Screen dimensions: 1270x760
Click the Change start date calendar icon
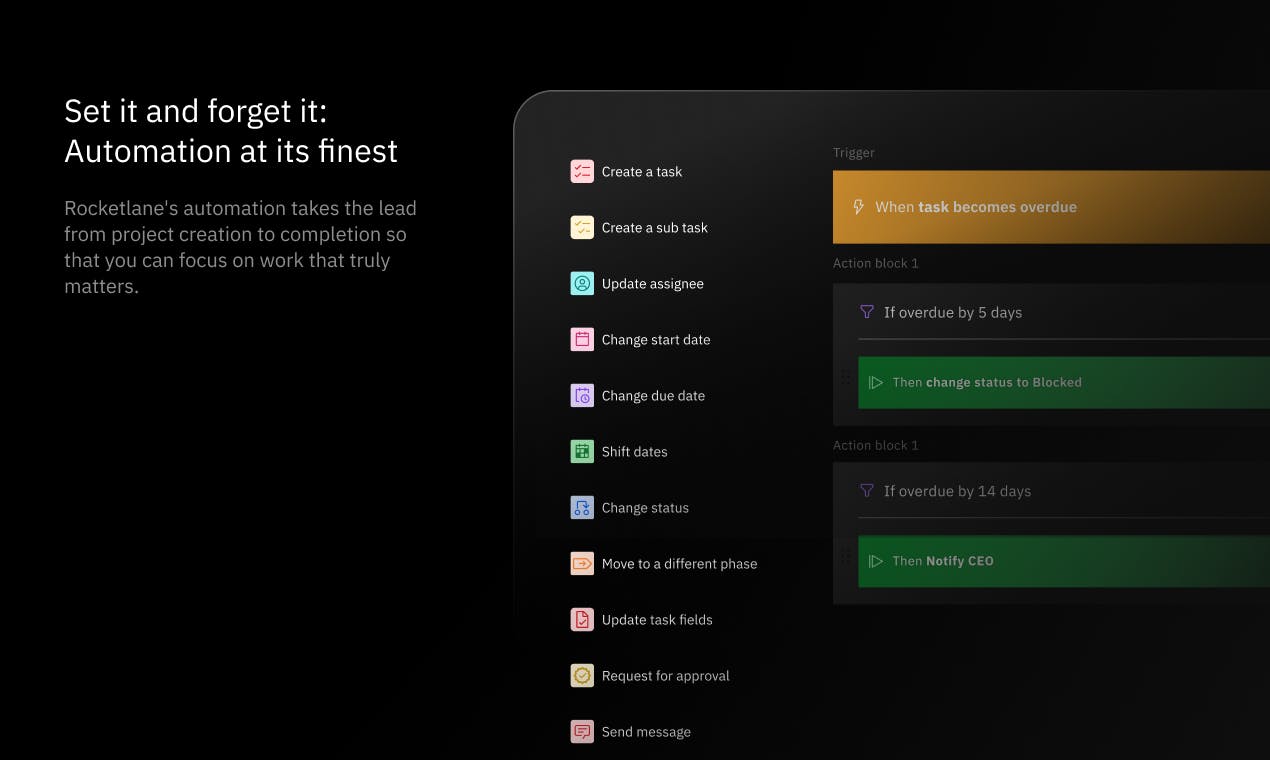pos(582,339)
